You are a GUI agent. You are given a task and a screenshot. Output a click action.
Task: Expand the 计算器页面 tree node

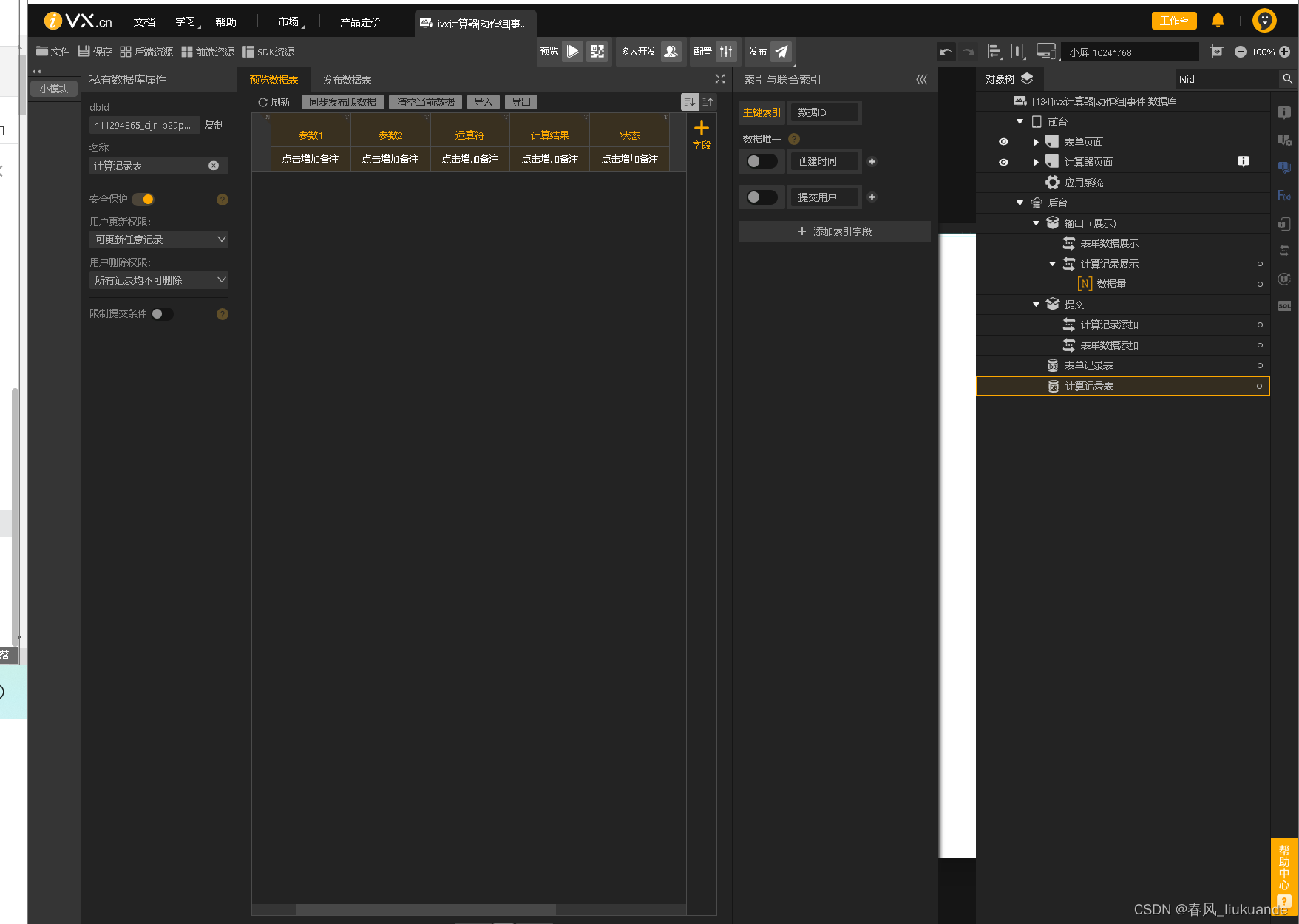point(1036,163)
